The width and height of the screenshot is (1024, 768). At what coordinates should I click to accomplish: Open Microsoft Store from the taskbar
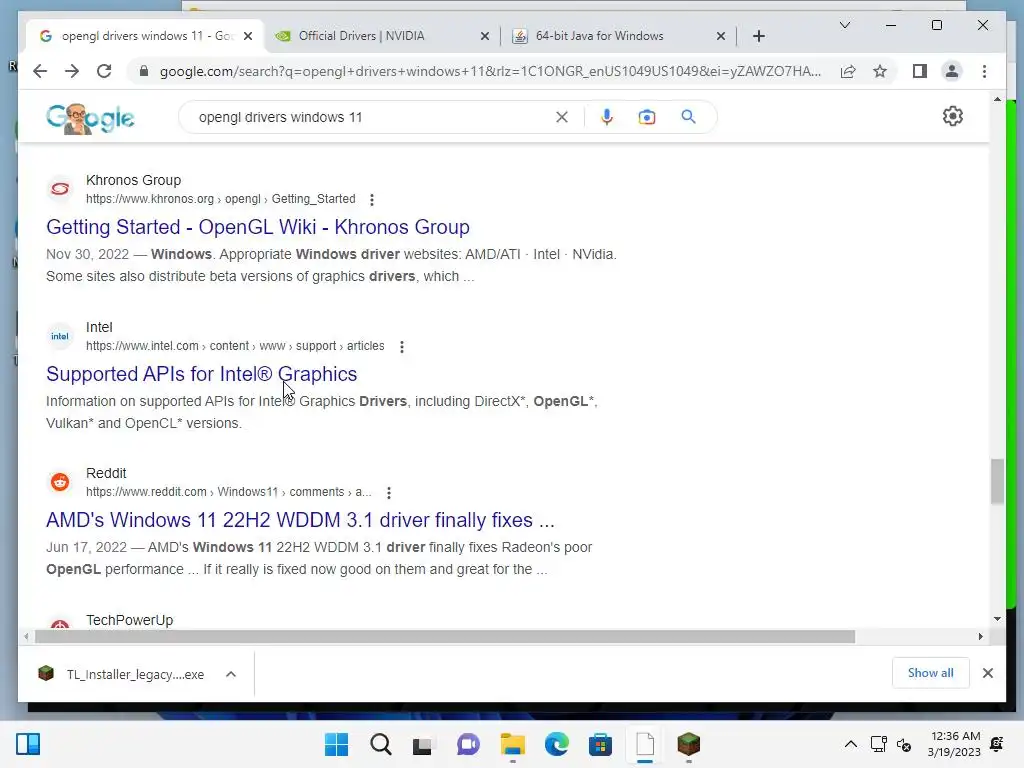point(600,744)
